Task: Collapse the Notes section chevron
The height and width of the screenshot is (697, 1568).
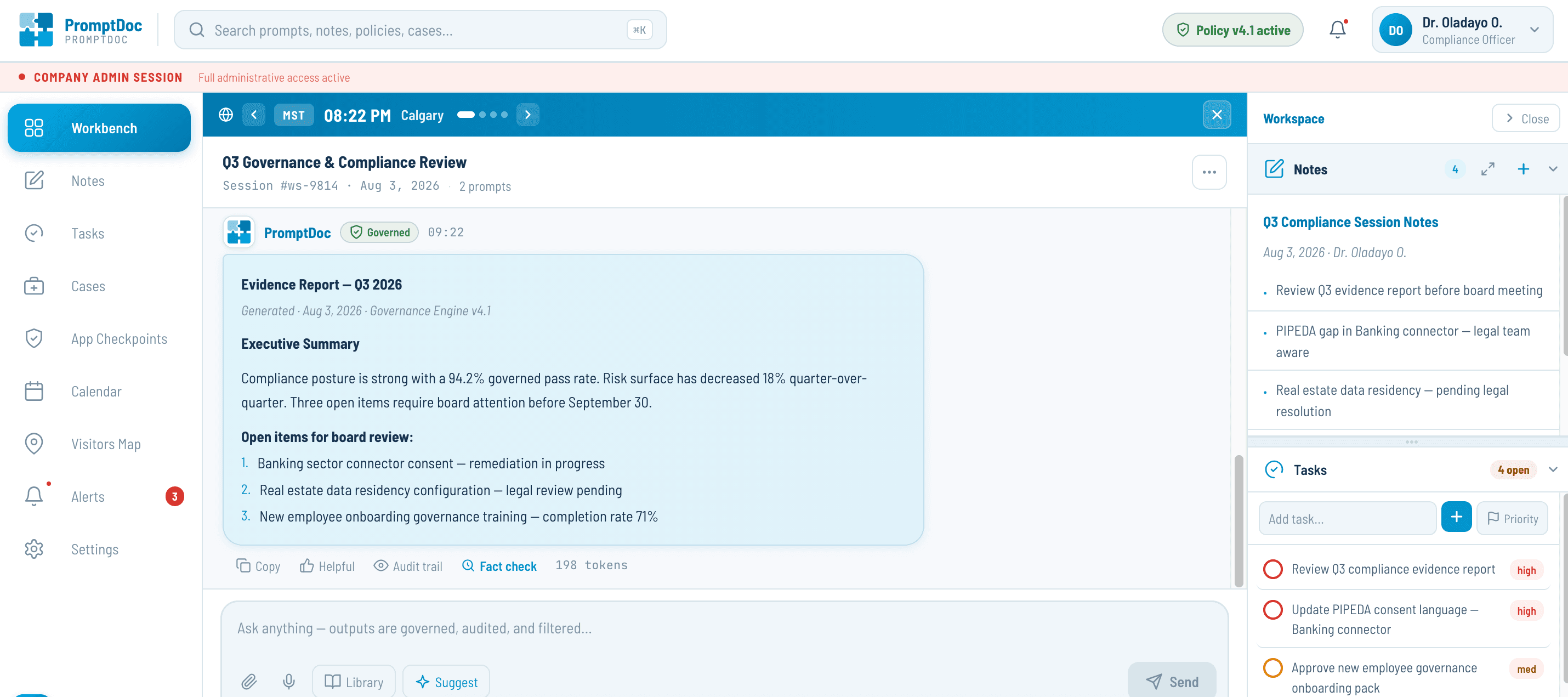Action: (x=1553, y=169)
